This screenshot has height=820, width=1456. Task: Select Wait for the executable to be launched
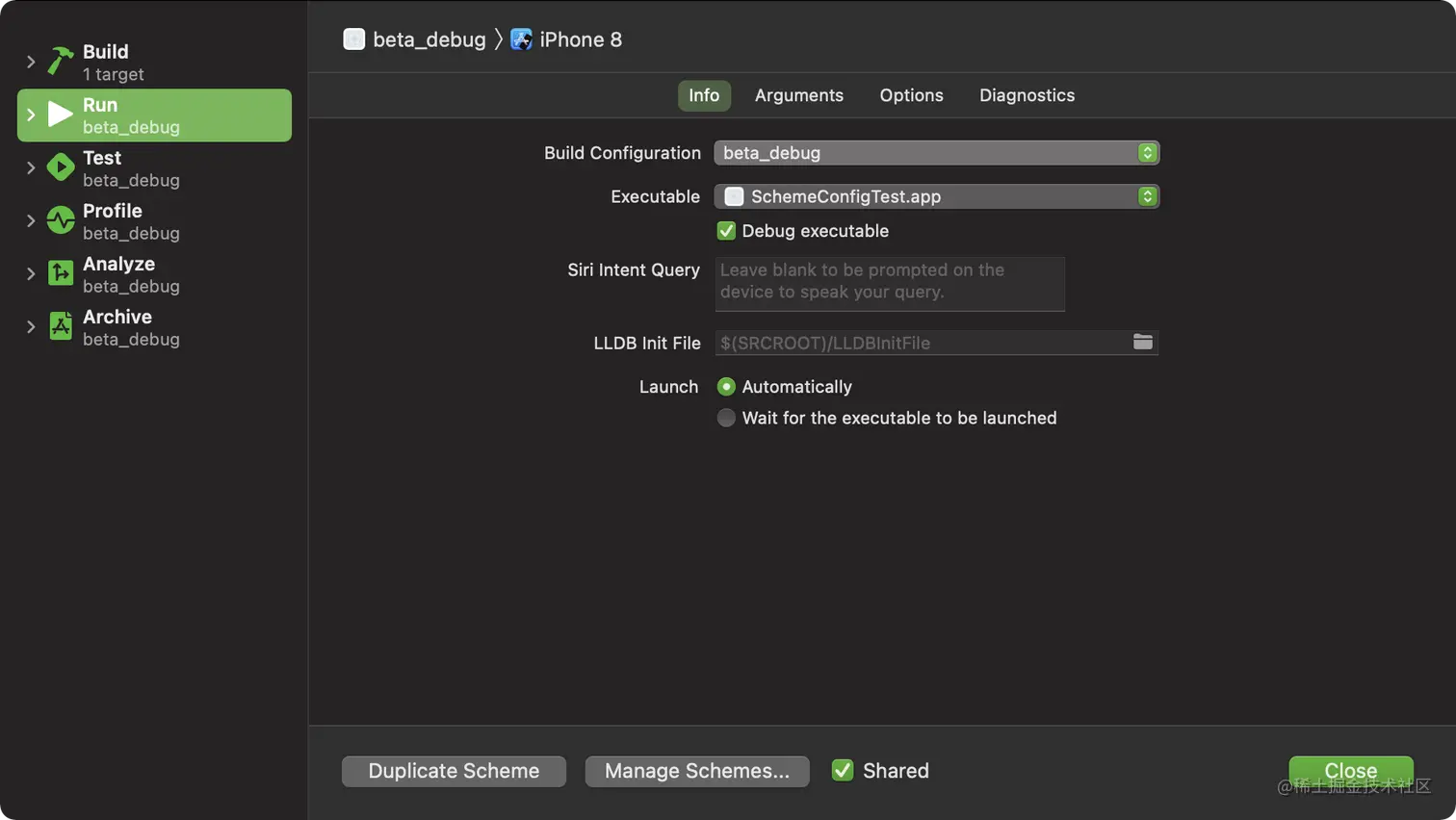tap(726, 418)
